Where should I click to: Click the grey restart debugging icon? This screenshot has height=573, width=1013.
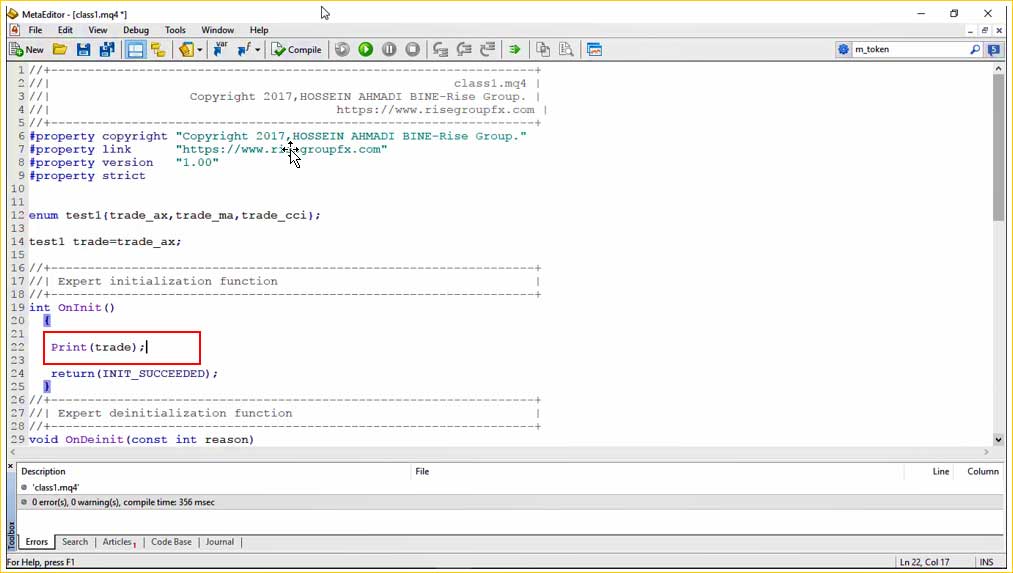342,50
